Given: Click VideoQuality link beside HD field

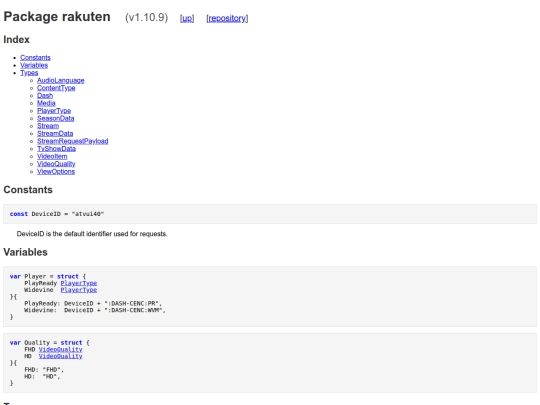Looking at the screenshot, I should (60, 356).
